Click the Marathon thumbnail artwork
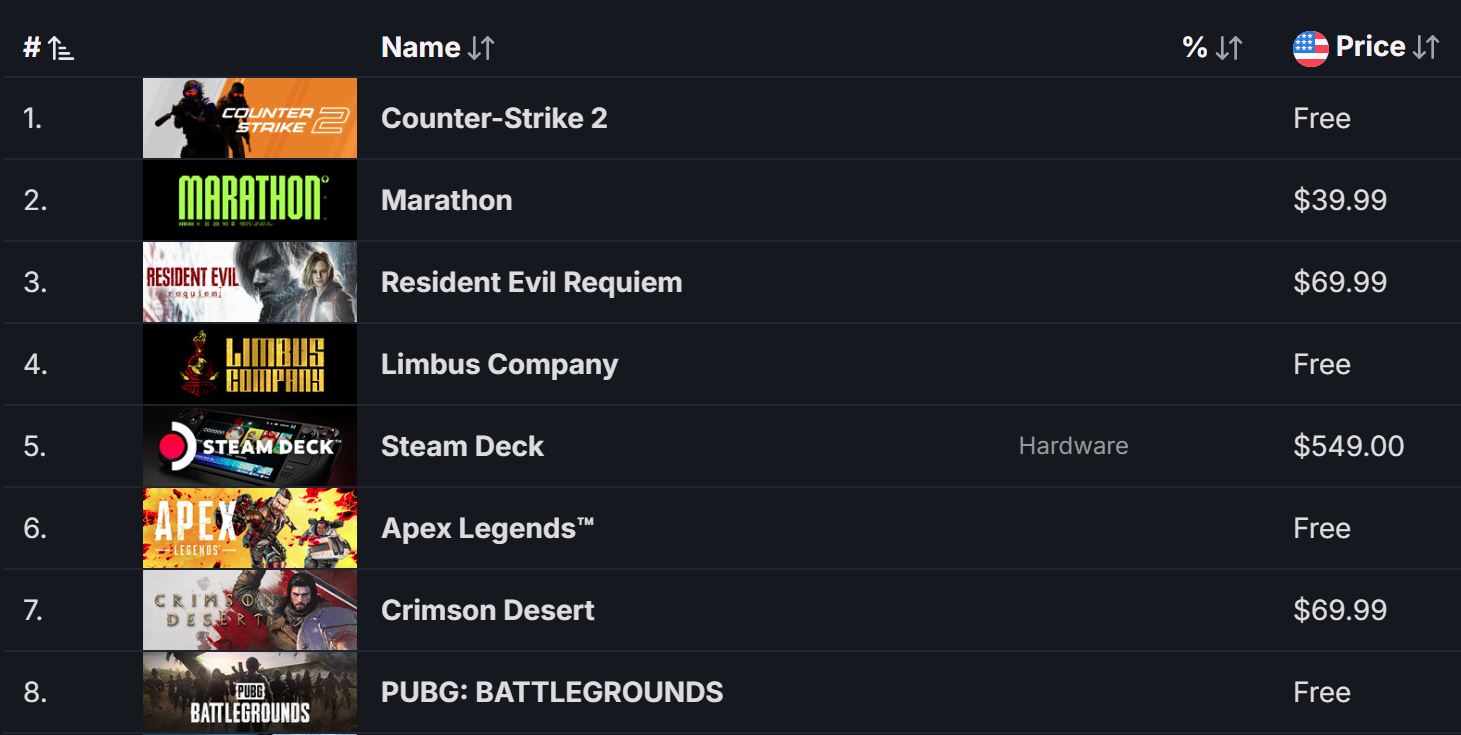 (x=249, y=199)
